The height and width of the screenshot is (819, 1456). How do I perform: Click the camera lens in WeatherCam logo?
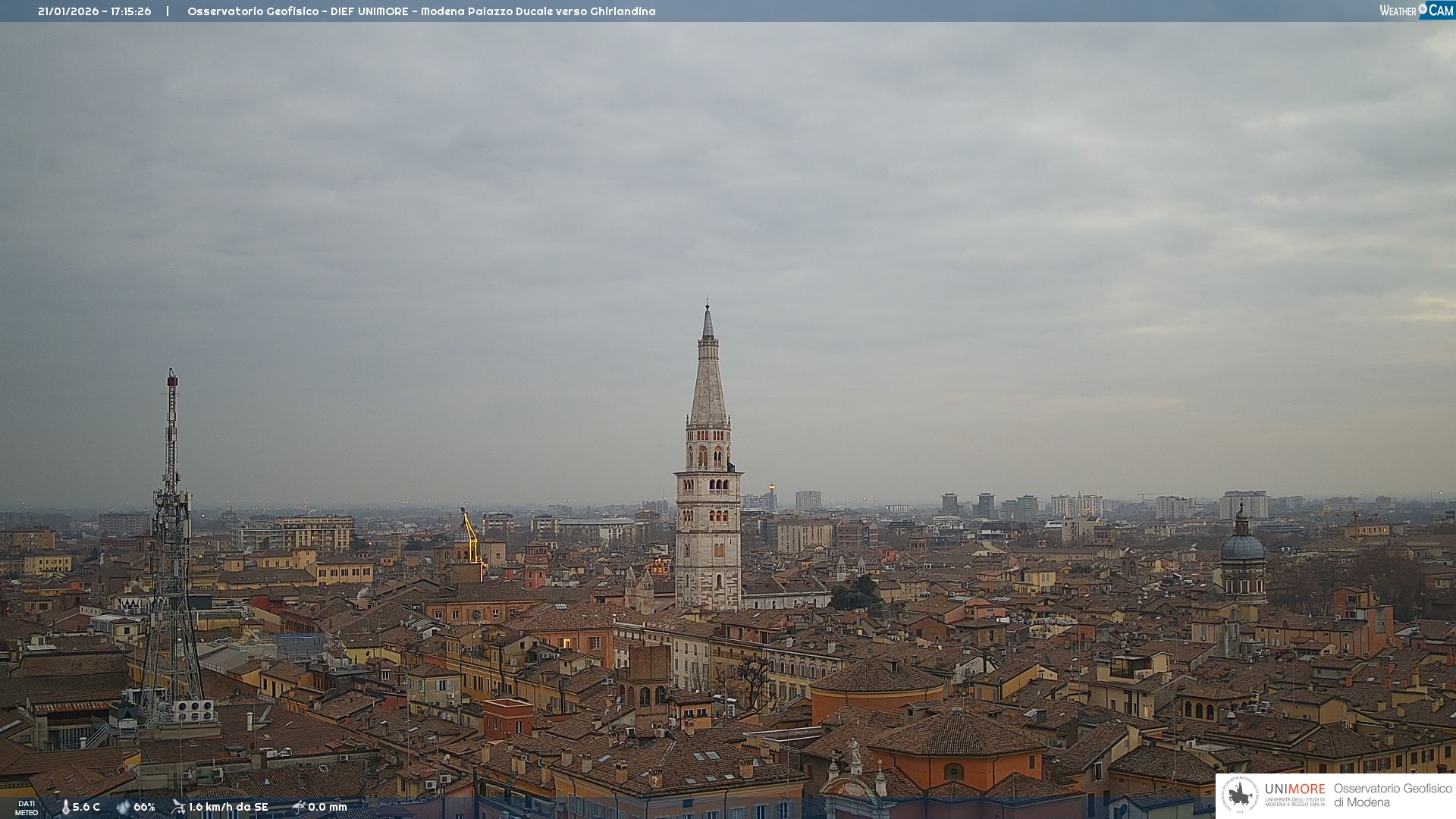1423,8
